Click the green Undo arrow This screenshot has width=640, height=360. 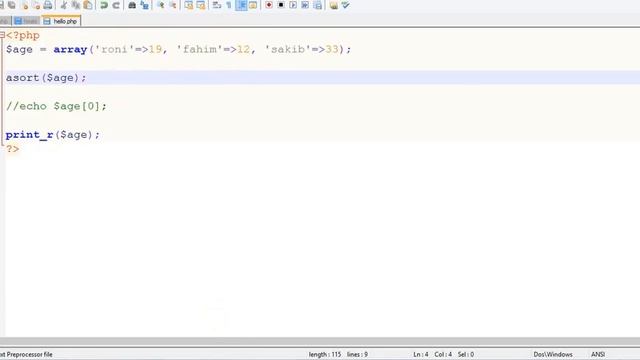click(104, 5)
